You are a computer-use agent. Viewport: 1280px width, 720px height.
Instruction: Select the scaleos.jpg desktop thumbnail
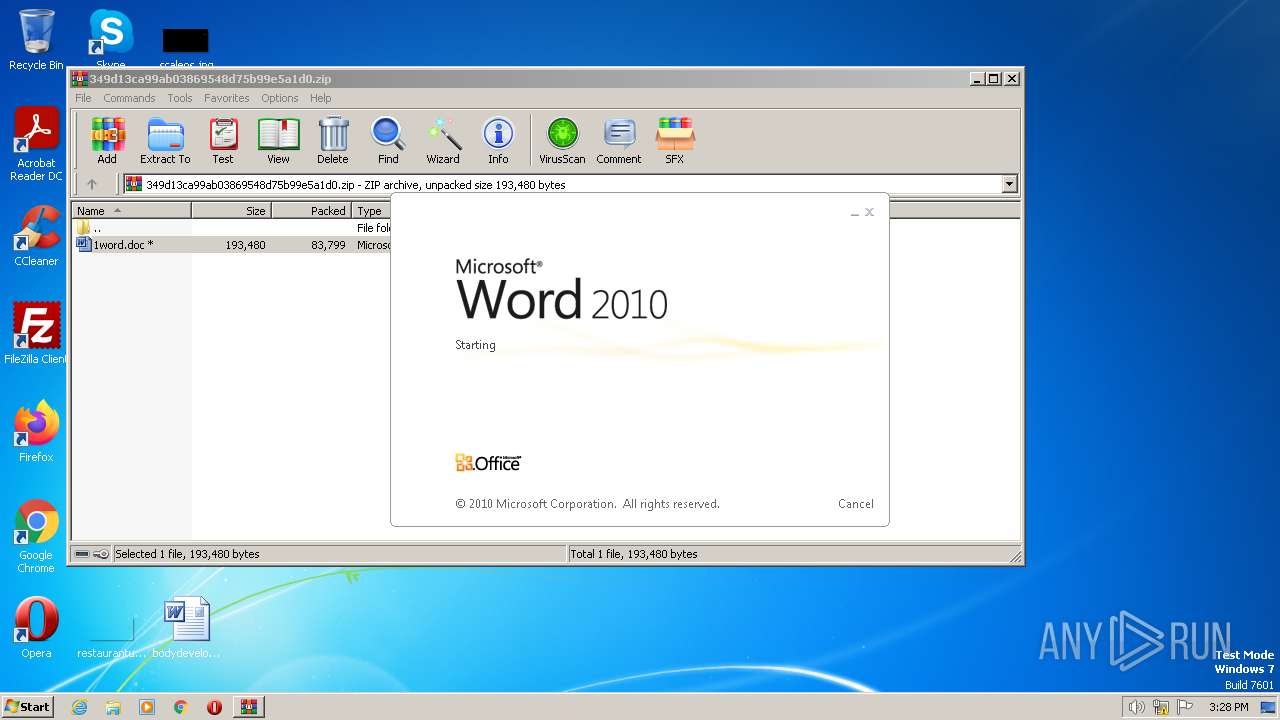(x=186, y=48)
